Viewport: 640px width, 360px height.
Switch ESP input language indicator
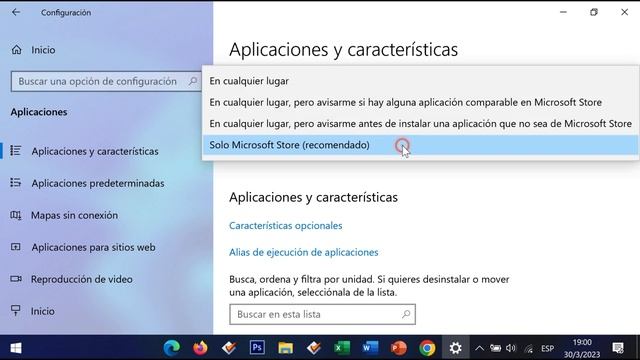pyautogui.click(x=547, y=348)
